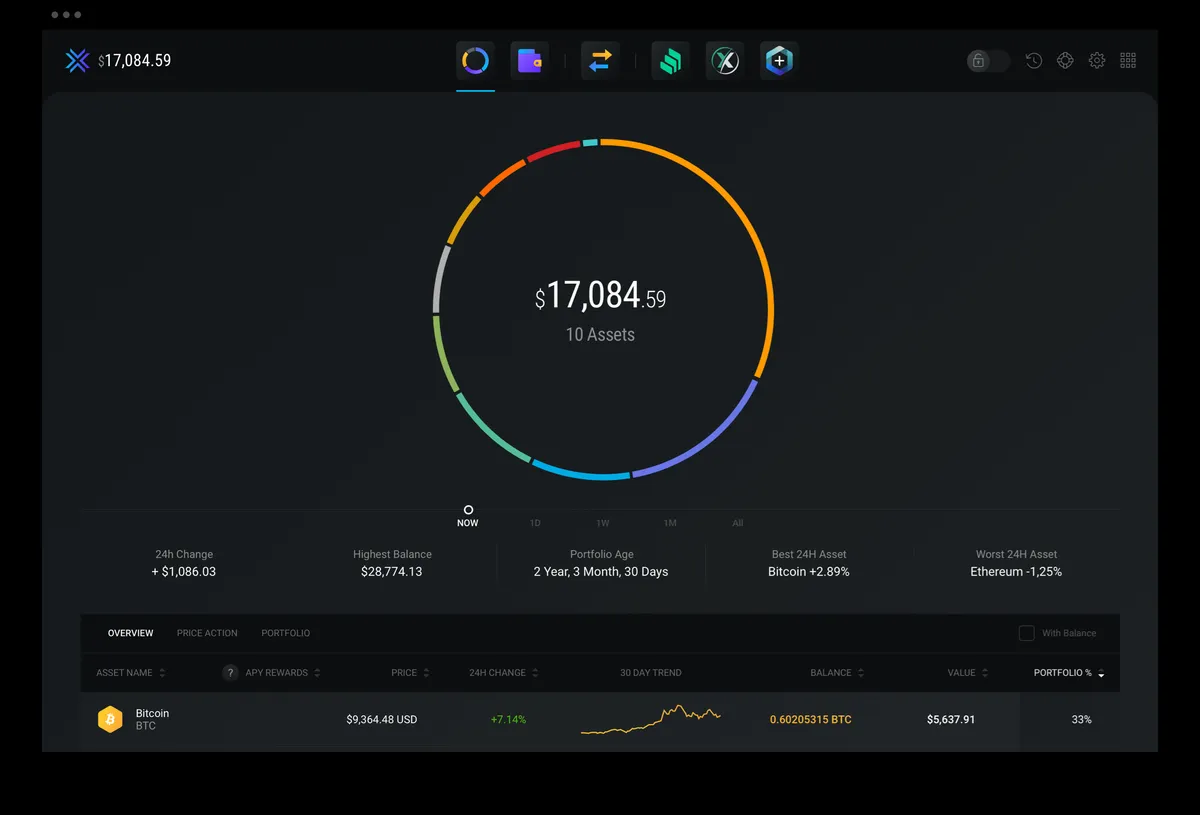The image size is (1200, 815).
Task: Click the Add Apps hexagon plus icon
Action: 779,61
